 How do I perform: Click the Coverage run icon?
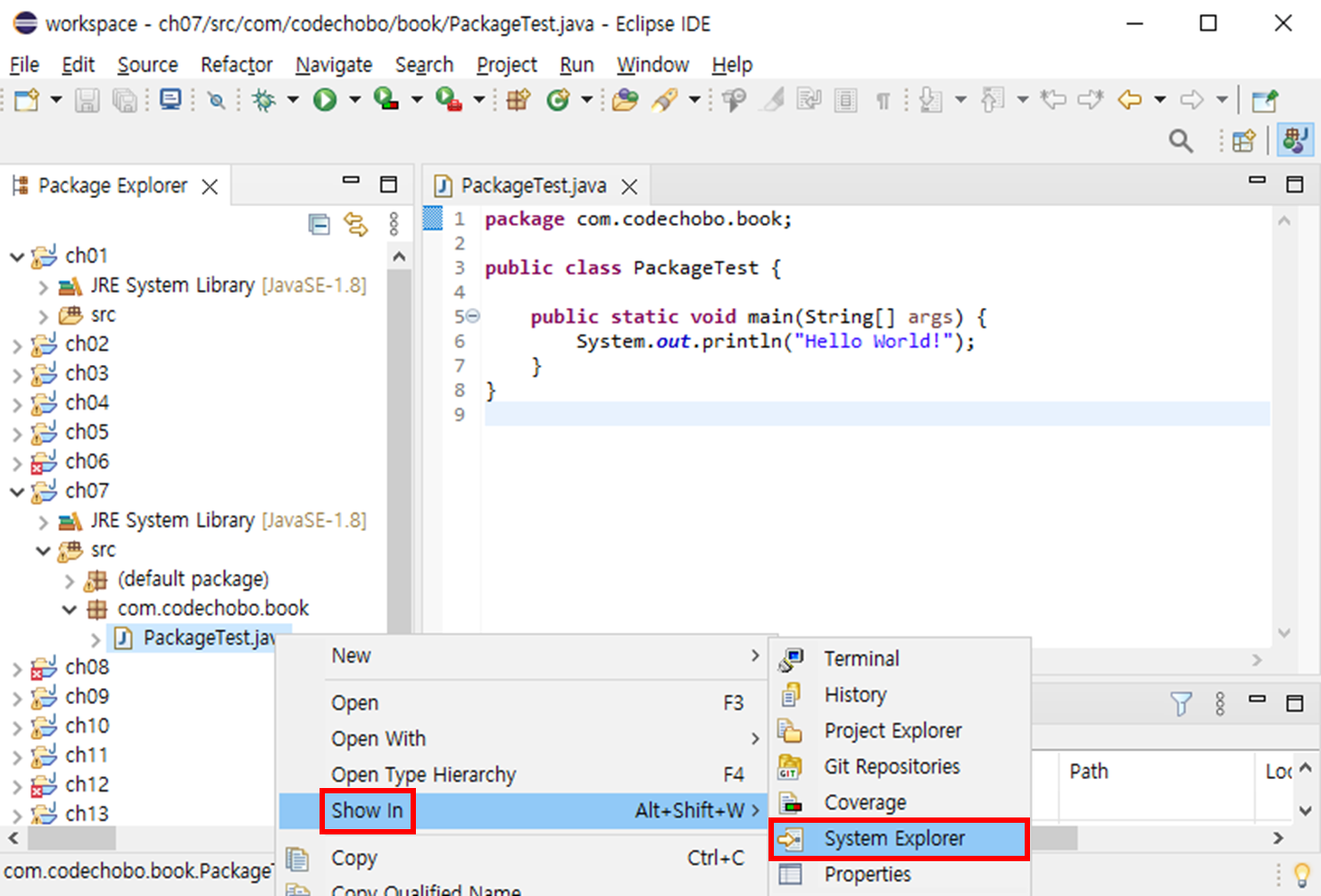(386, 99)
